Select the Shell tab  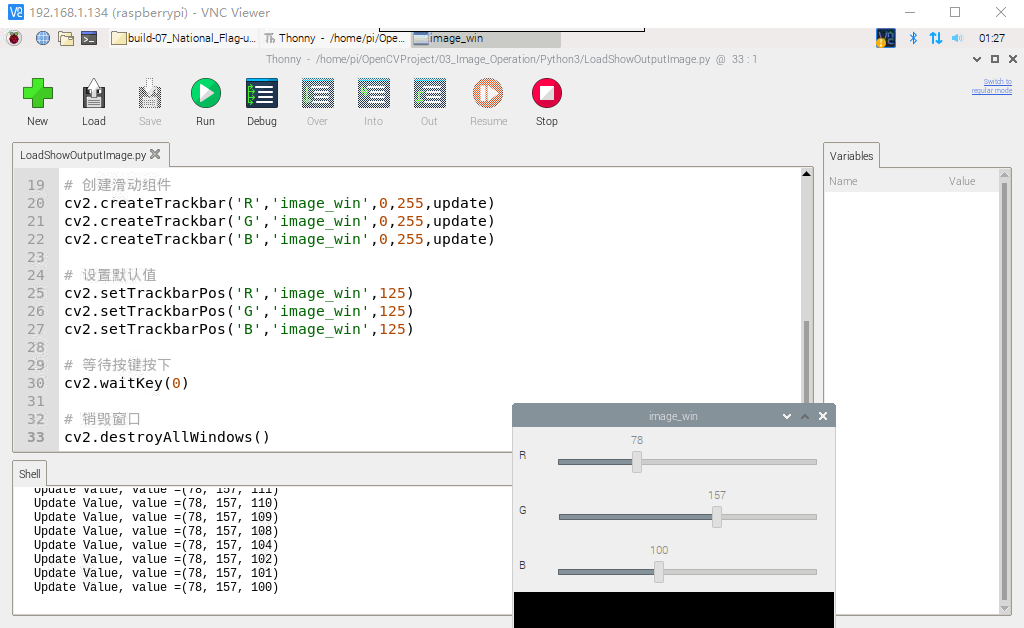pos(29,474)
